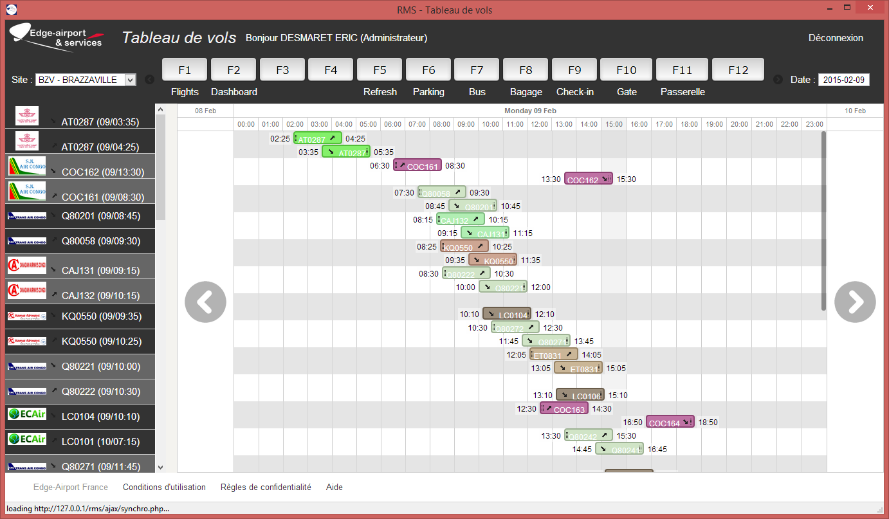Click the Edge-airport & services logo
889x519 pixels.
pyautogui.click(x=59, y=37)
